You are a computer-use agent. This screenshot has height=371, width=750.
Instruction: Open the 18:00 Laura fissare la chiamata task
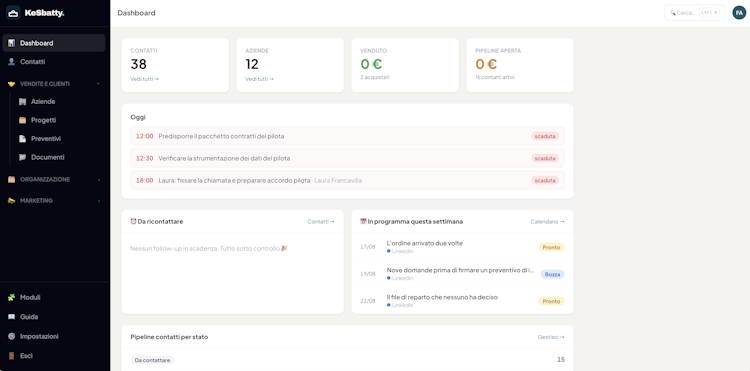[347, 180]
